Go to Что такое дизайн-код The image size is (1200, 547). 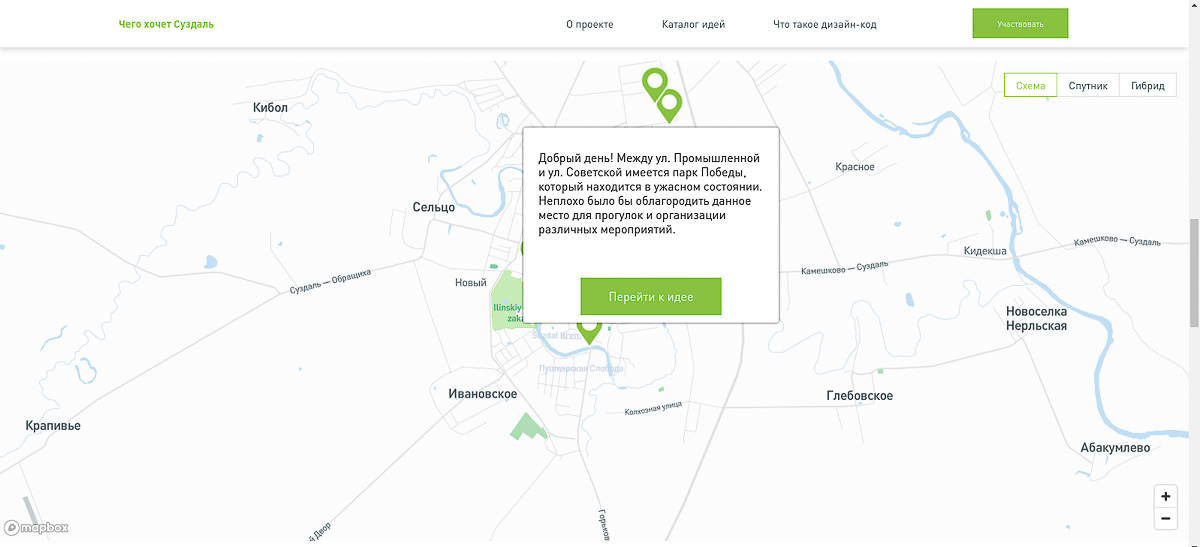click(x=824, y=24)
